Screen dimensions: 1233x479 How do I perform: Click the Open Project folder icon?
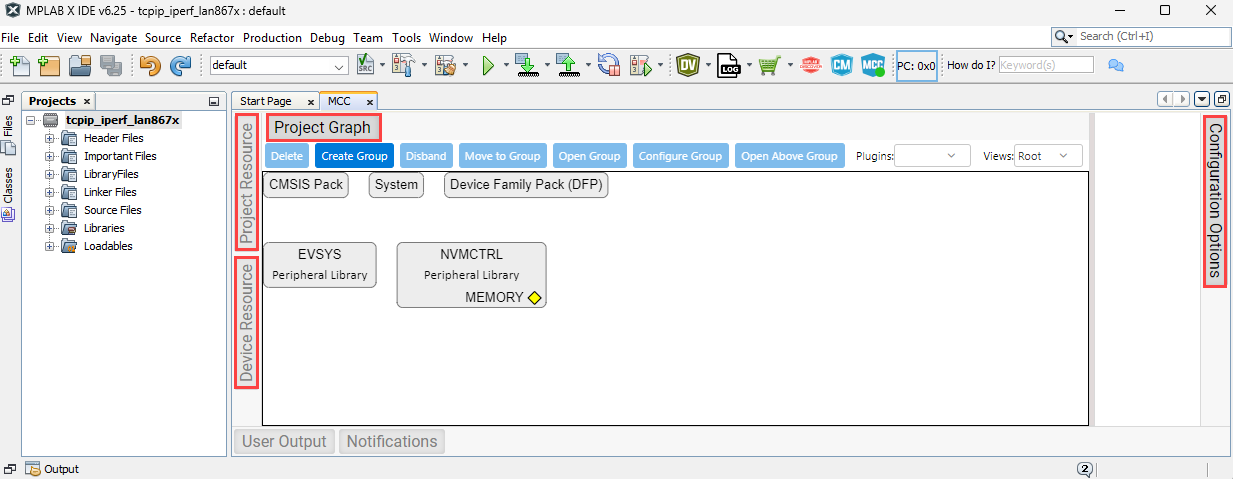[80, 65]
